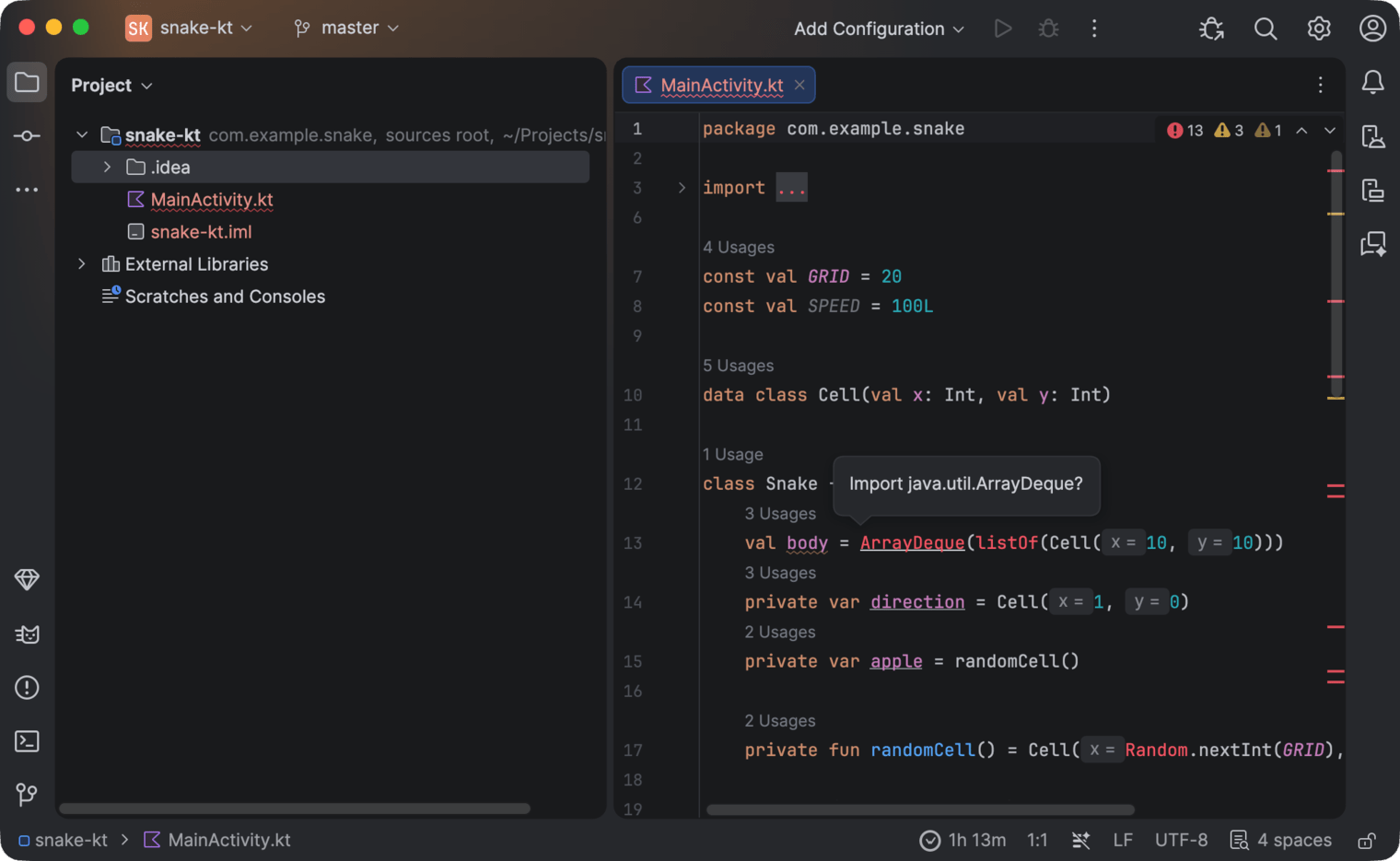Screen dimensions: 1400x861
Task: Open the Search Everywhere magnifier
Action: tap(1266, 29)
